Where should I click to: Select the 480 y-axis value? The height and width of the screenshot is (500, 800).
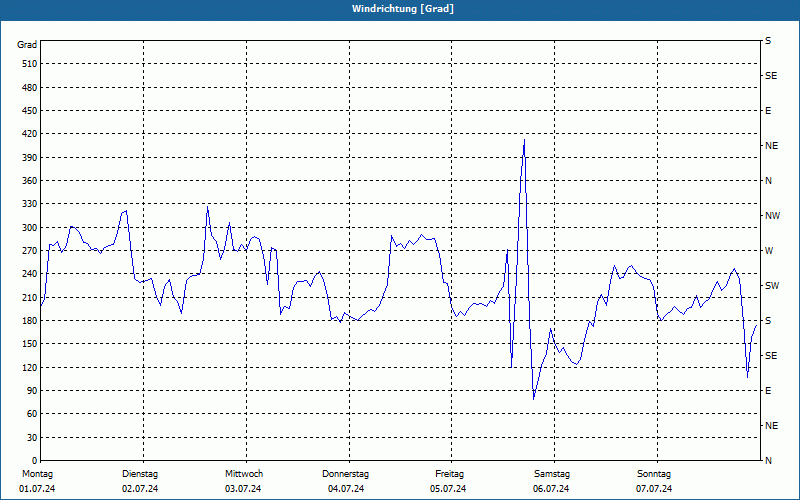[x=30, y=88]
